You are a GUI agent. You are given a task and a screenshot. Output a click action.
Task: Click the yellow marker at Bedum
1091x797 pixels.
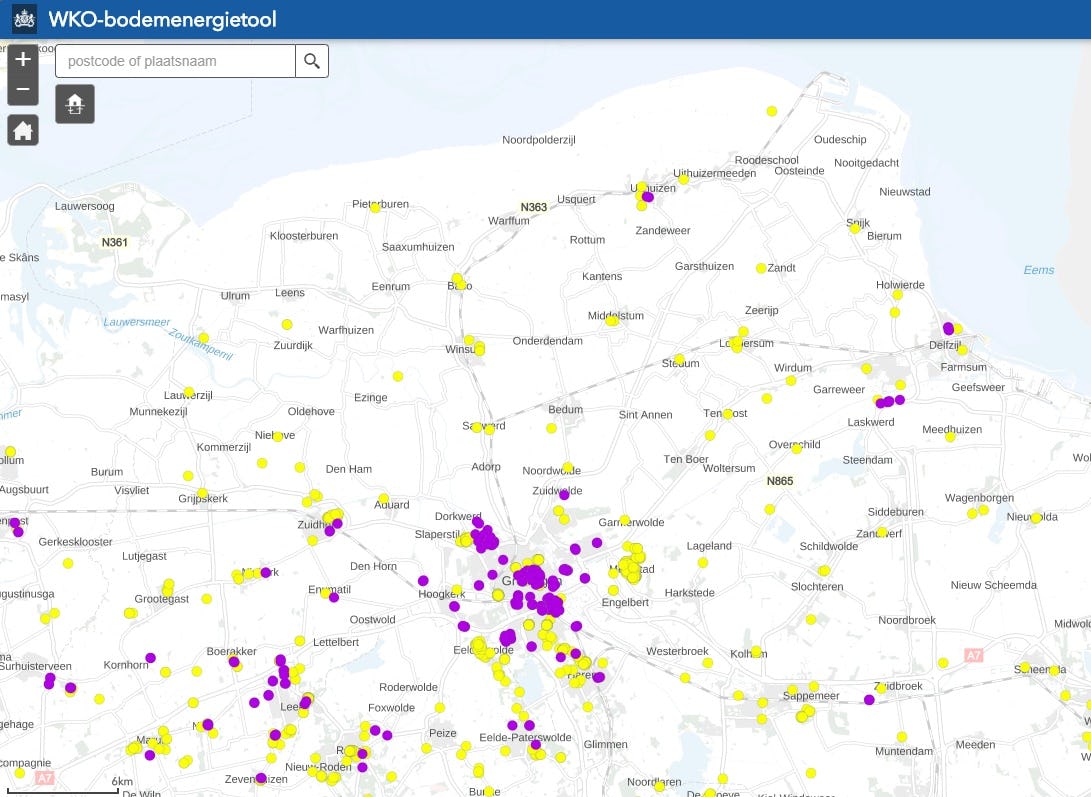click(x=551, y=428)
